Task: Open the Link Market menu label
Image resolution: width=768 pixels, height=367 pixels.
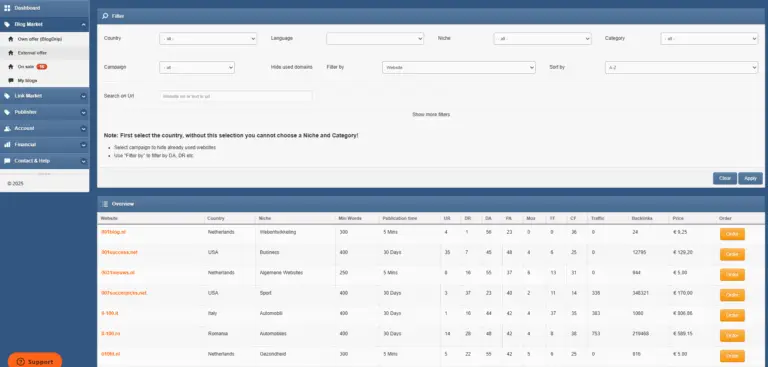Action: [28, 96]
